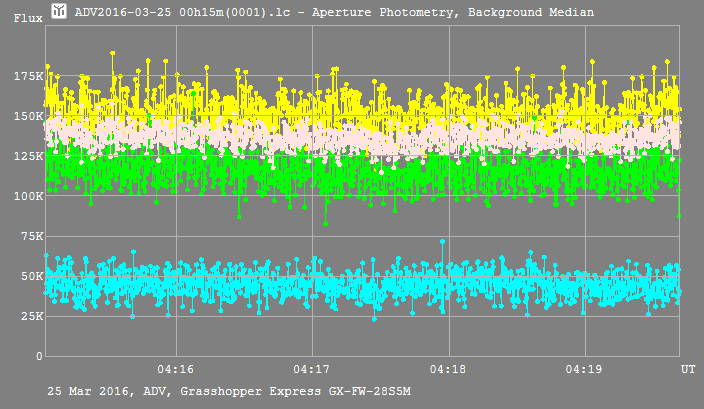704x409 pixels.
Task: Click the 04:19 time axis label
Action: coord(584,369)
